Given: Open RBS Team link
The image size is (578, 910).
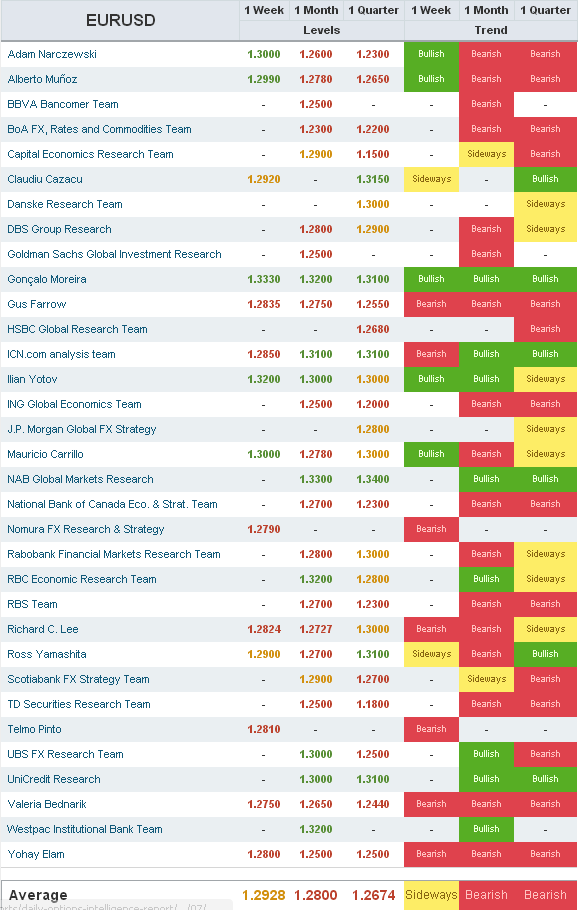Looking at the screenshot, I should pyautogui.click(x=32, y=603).
